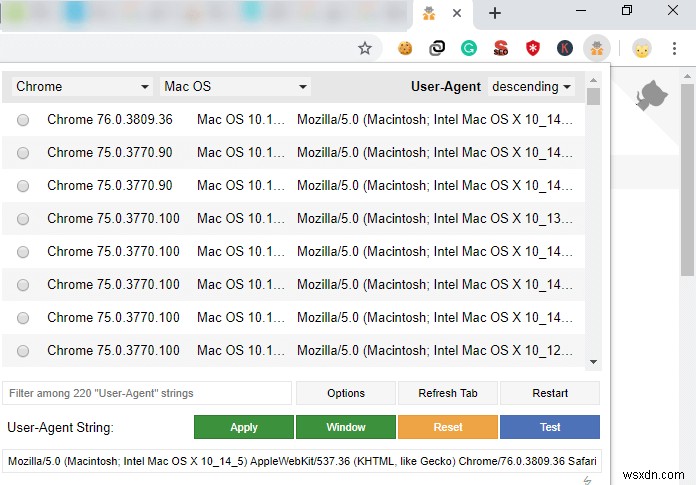Viewport: 696px width, 485px height.
Task: Click the green Apply button
Action: [244, 427]
